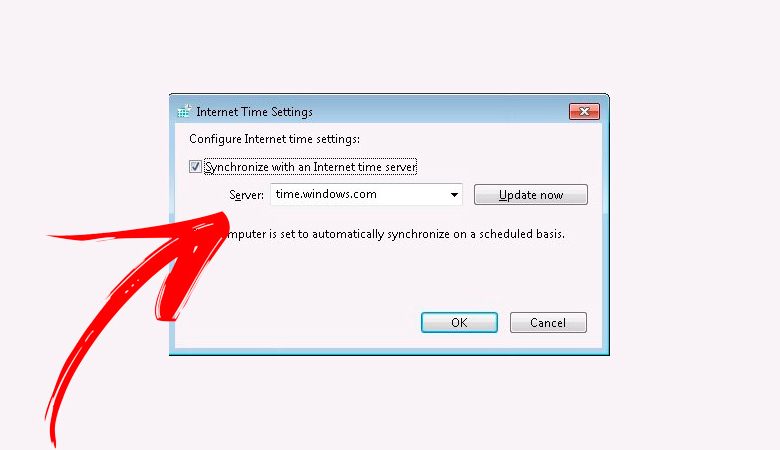780x450 pixels.
Task: Click the Internet Time Settings title text
Action: click(x=254, y=112)
